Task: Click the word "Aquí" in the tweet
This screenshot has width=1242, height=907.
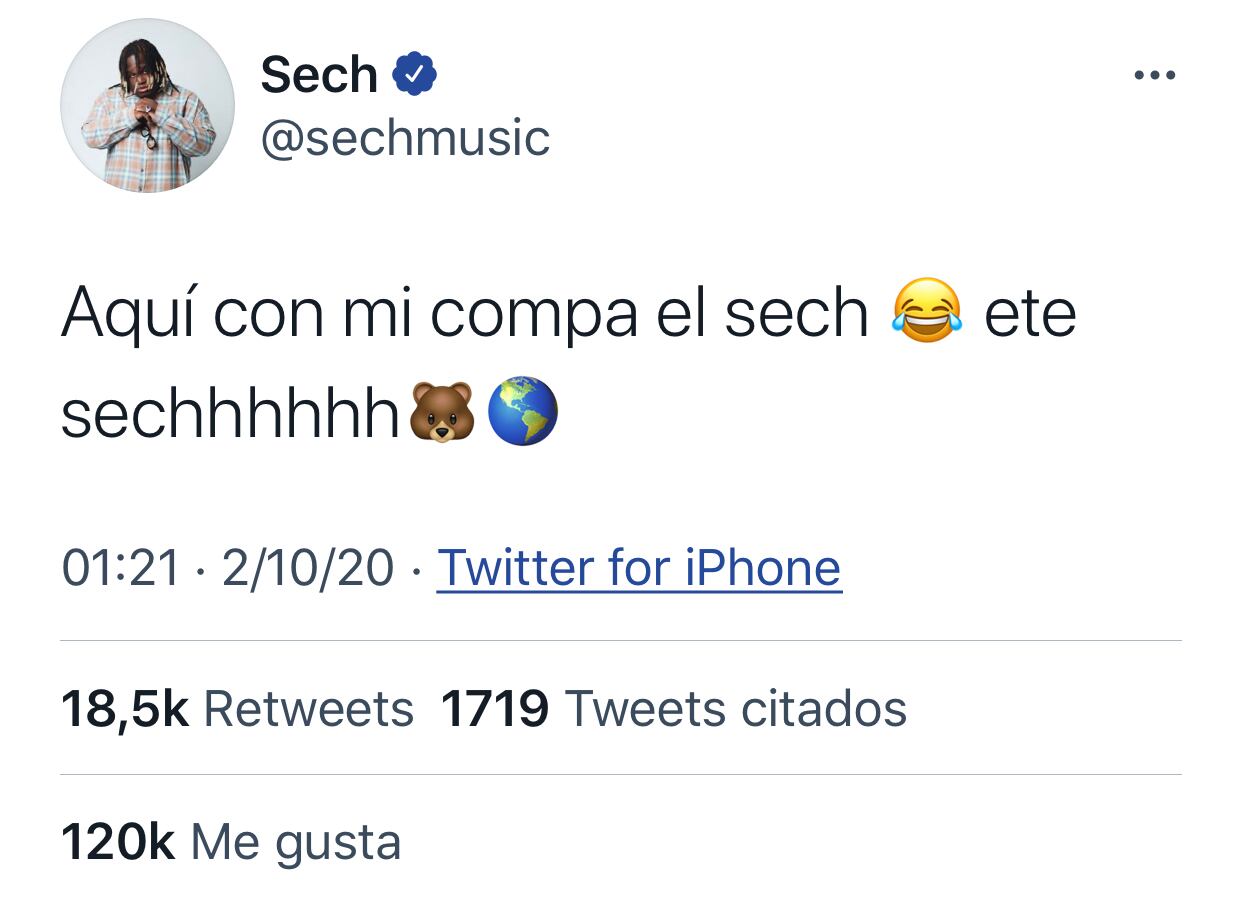Action: coord(127,314)
